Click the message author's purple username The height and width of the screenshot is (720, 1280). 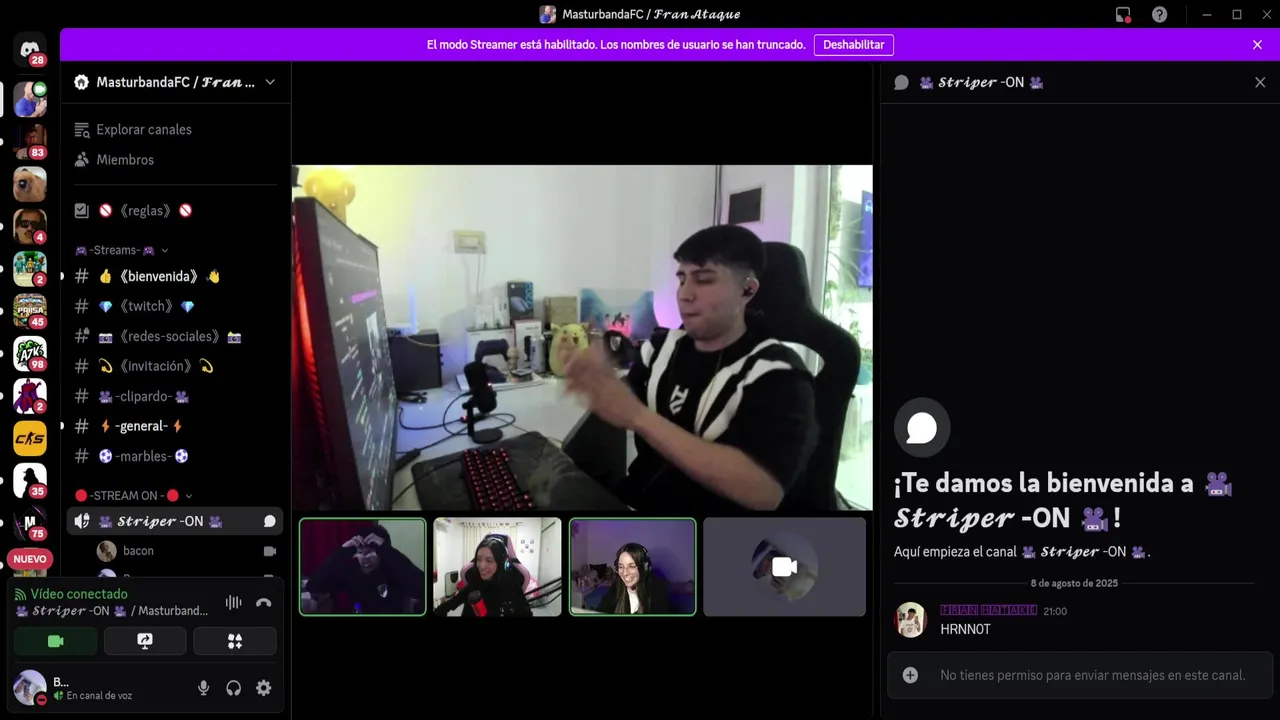(988, 610)
